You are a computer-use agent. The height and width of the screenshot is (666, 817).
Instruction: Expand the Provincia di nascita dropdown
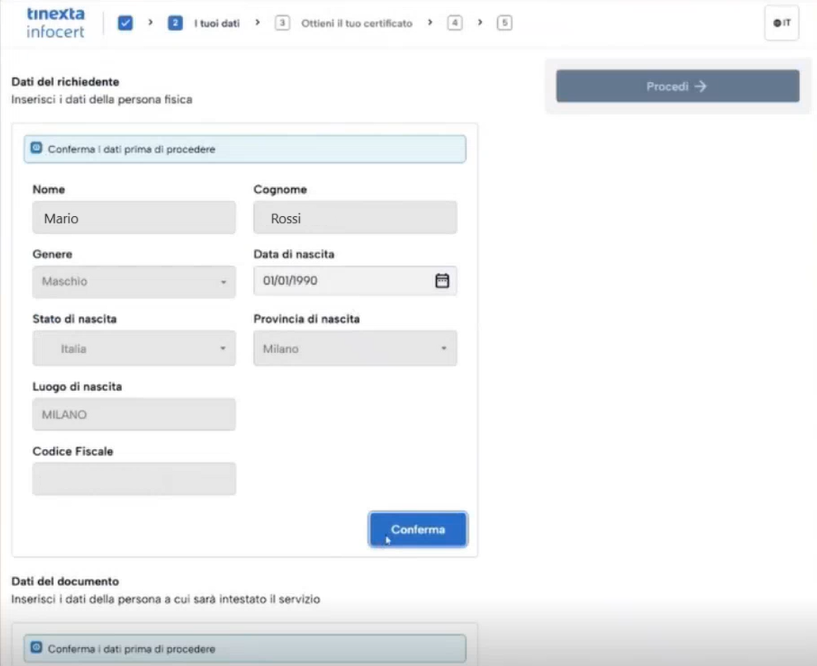[x=355, y=349]
